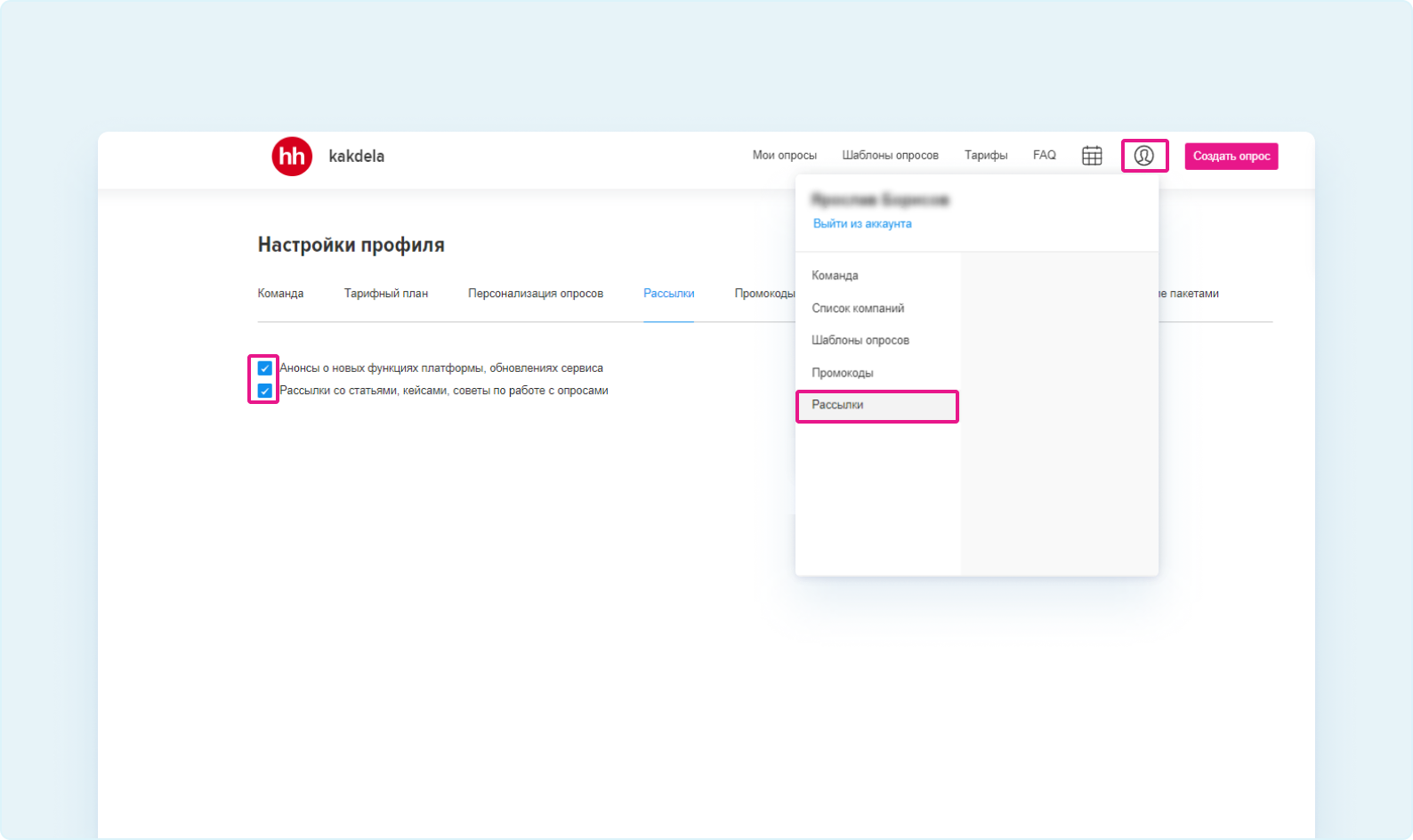Open the grid table icon in header
The image size is (1413, 840).
[1092, 156]
